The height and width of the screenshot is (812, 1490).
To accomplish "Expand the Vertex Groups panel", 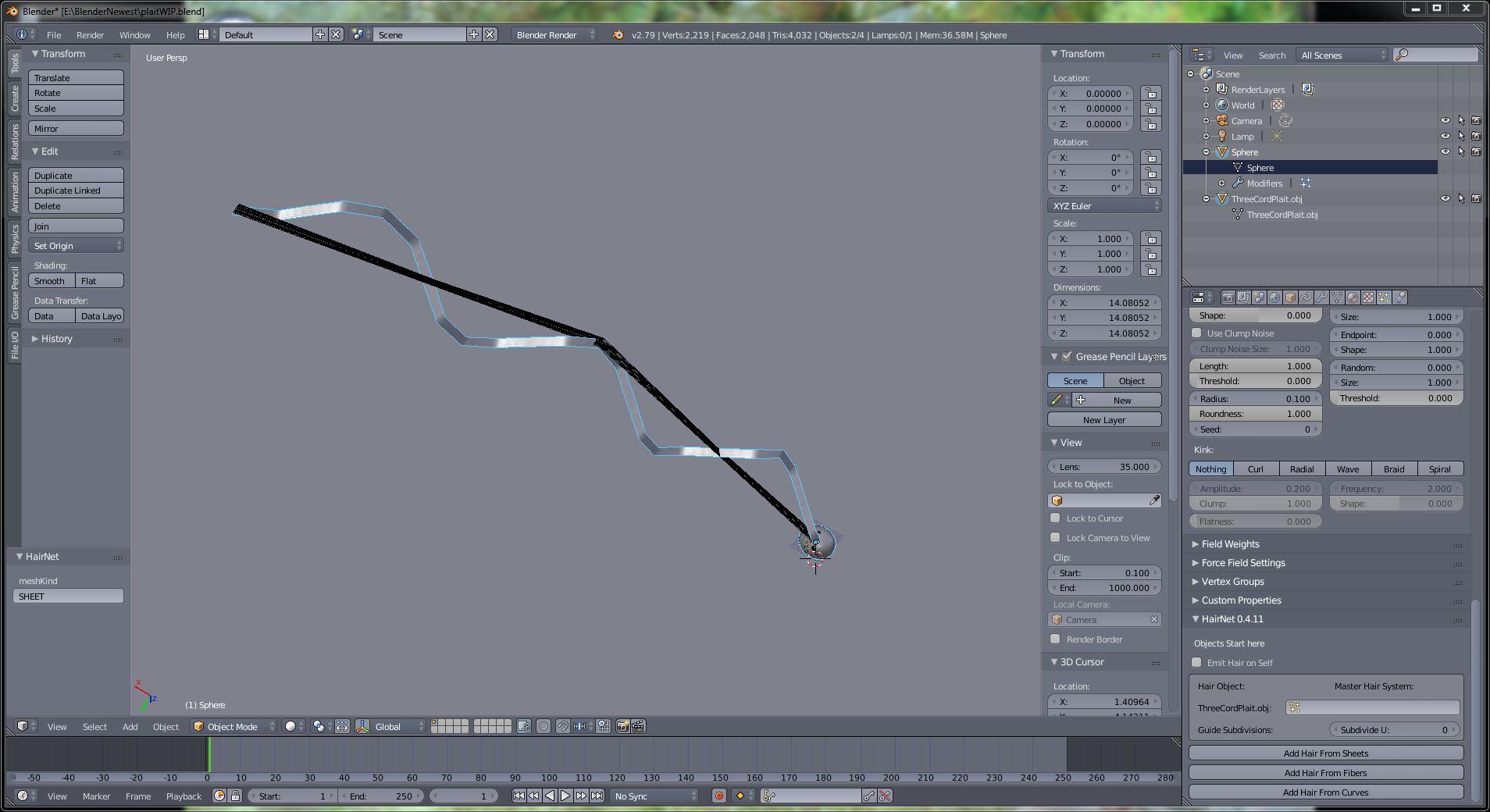I will point(1232,582).
